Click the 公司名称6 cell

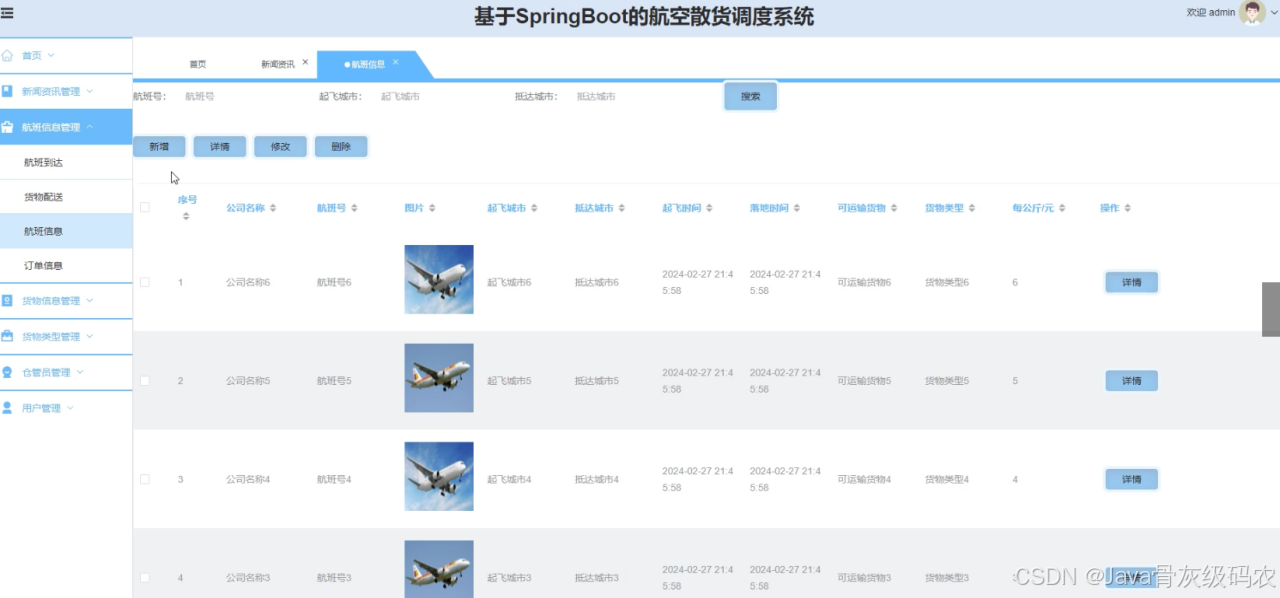tap(248, 283)
